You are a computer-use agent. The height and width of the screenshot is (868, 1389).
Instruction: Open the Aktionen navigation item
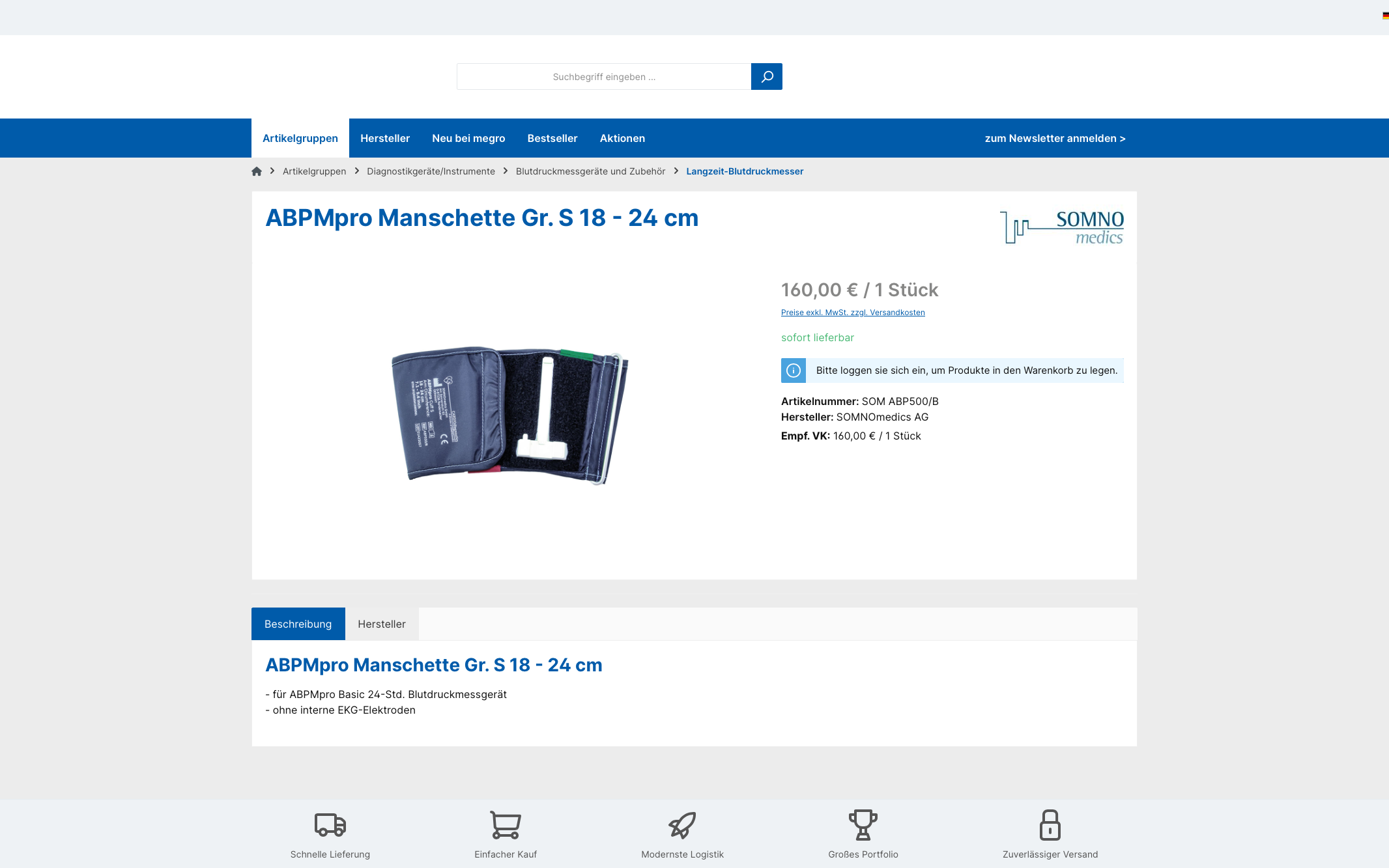622,138
